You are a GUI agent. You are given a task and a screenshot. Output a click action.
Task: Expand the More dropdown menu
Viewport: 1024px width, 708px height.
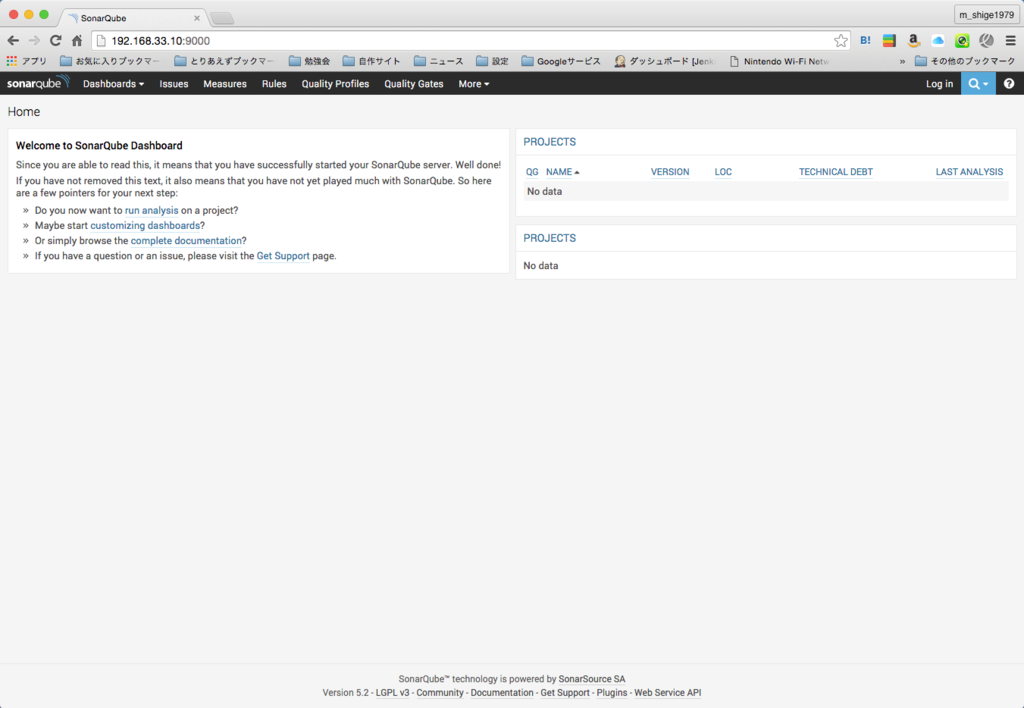(473, 84)
